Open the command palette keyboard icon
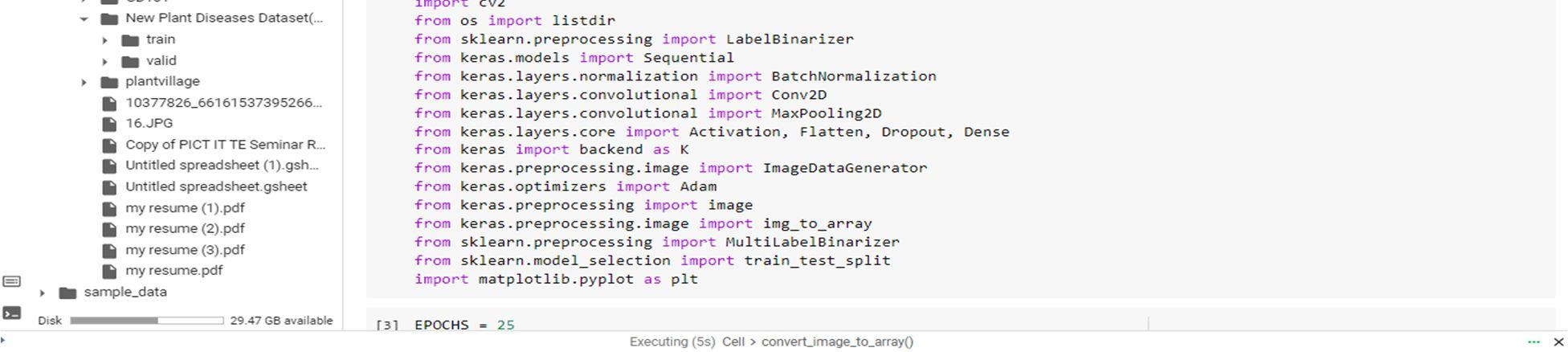Screen dimensions: 1568x352 pos(12,281)
